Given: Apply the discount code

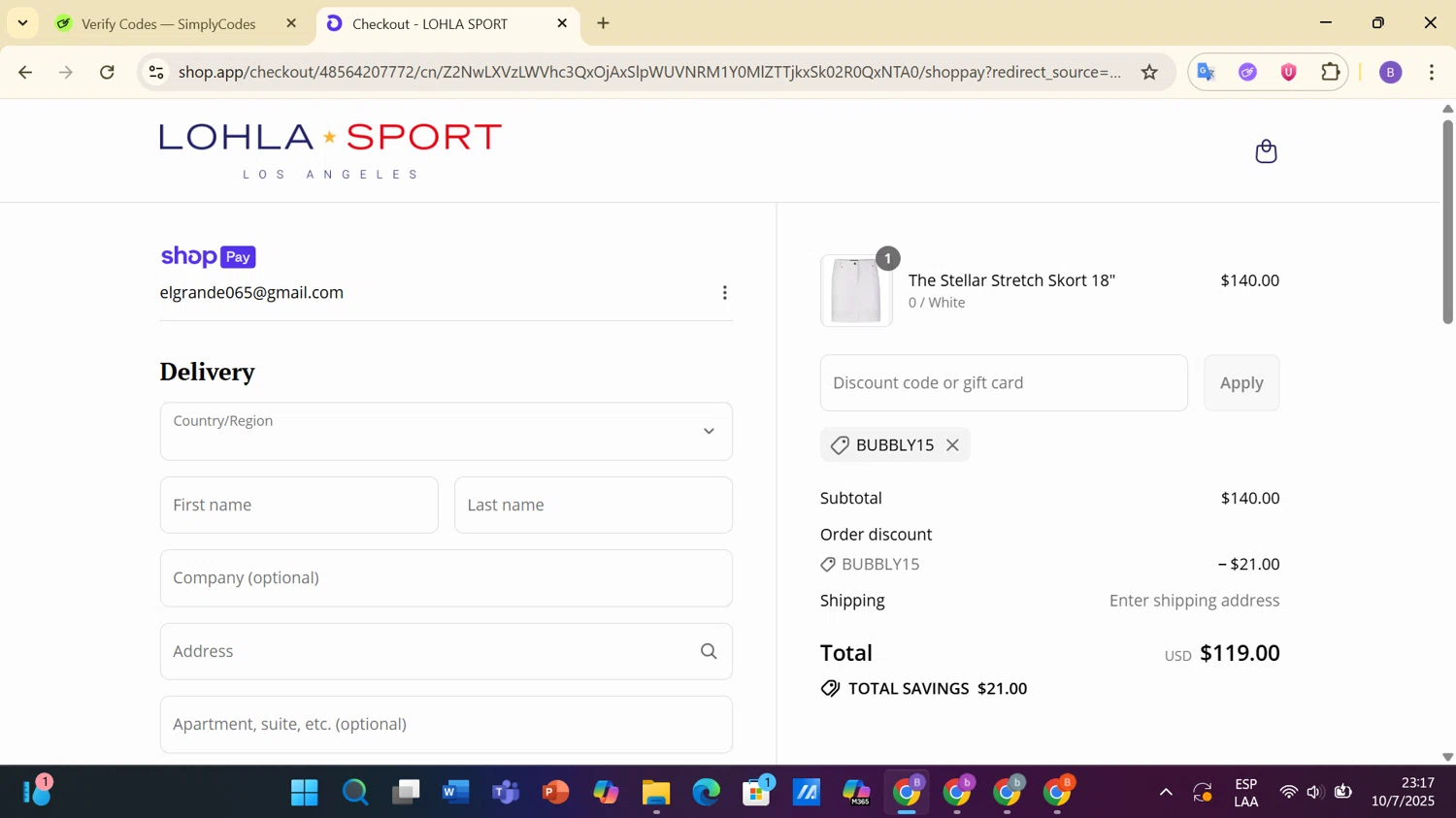Looking at the screenshot, I should click(x=1241, y=383).
